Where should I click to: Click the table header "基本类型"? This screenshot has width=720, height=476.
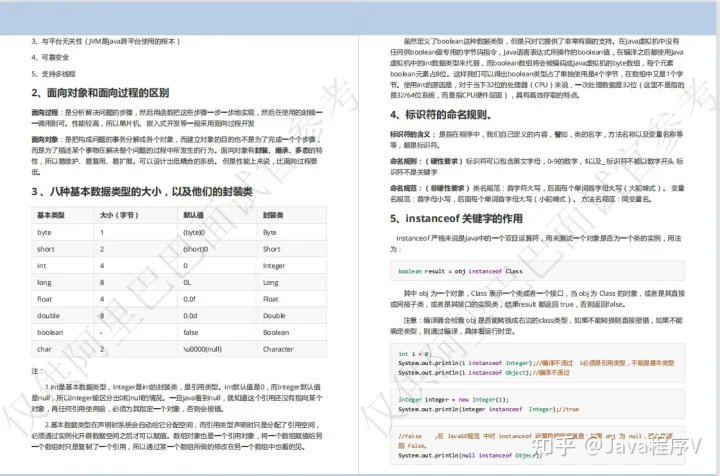[51, 215]
